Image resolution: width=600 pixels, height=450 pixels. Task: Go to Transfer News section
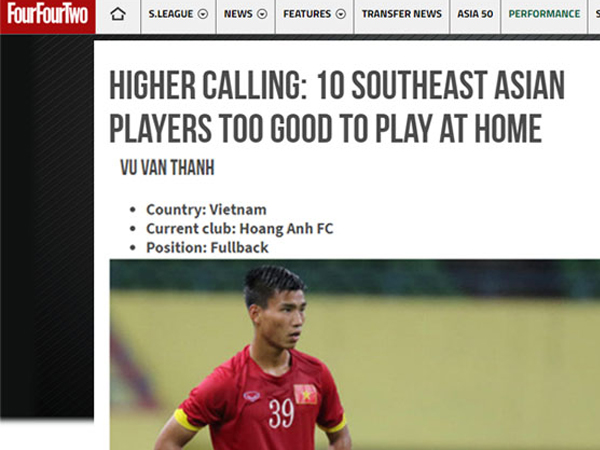402,14
